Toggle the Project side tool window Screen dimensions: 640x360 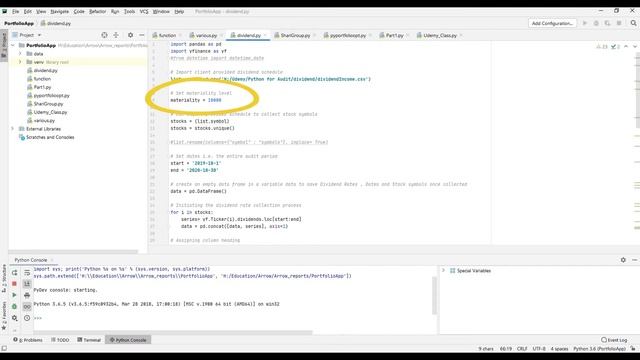tap(4, 45)
